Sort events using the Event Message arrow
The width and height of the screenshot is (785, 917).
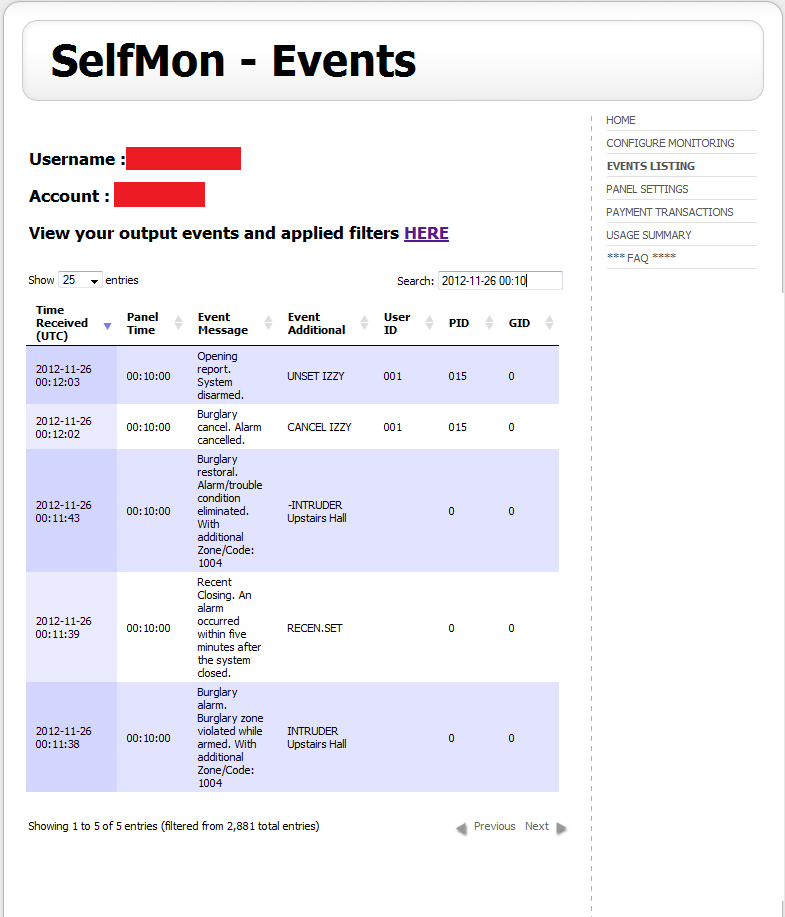pos(268,322)
